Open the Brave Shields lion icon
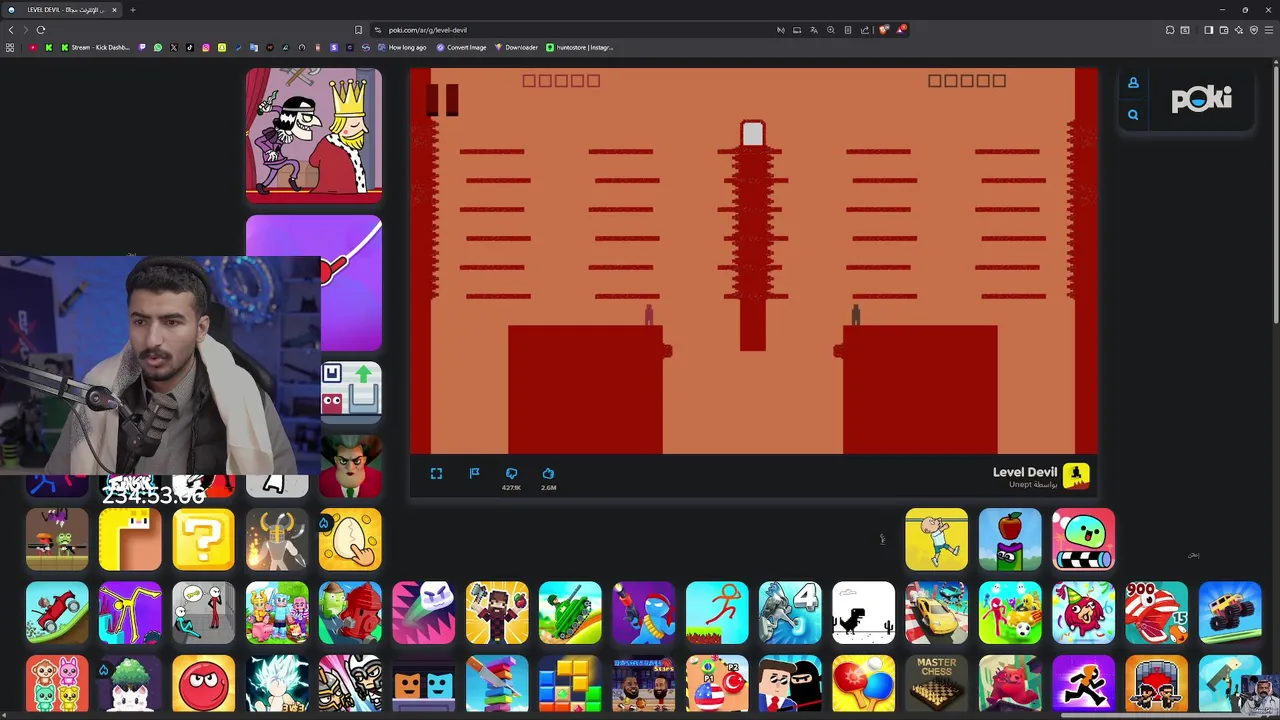The height and width of the screenshot is (720, 1280). 883,30
